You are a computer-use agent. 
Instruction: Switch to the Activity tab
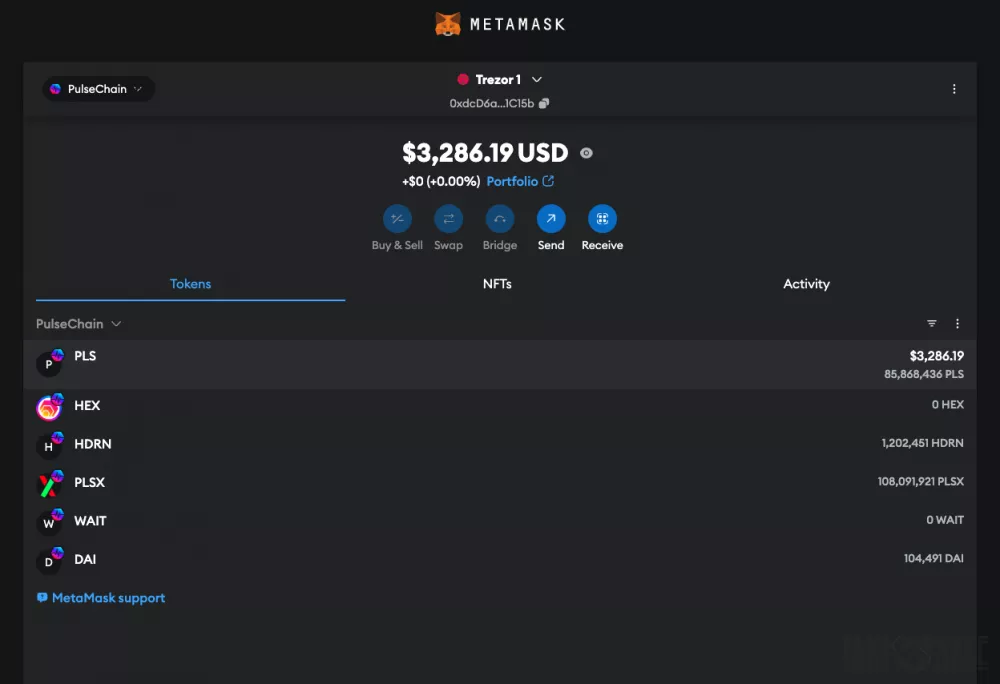pyautogui.click(x=806, y=284)
